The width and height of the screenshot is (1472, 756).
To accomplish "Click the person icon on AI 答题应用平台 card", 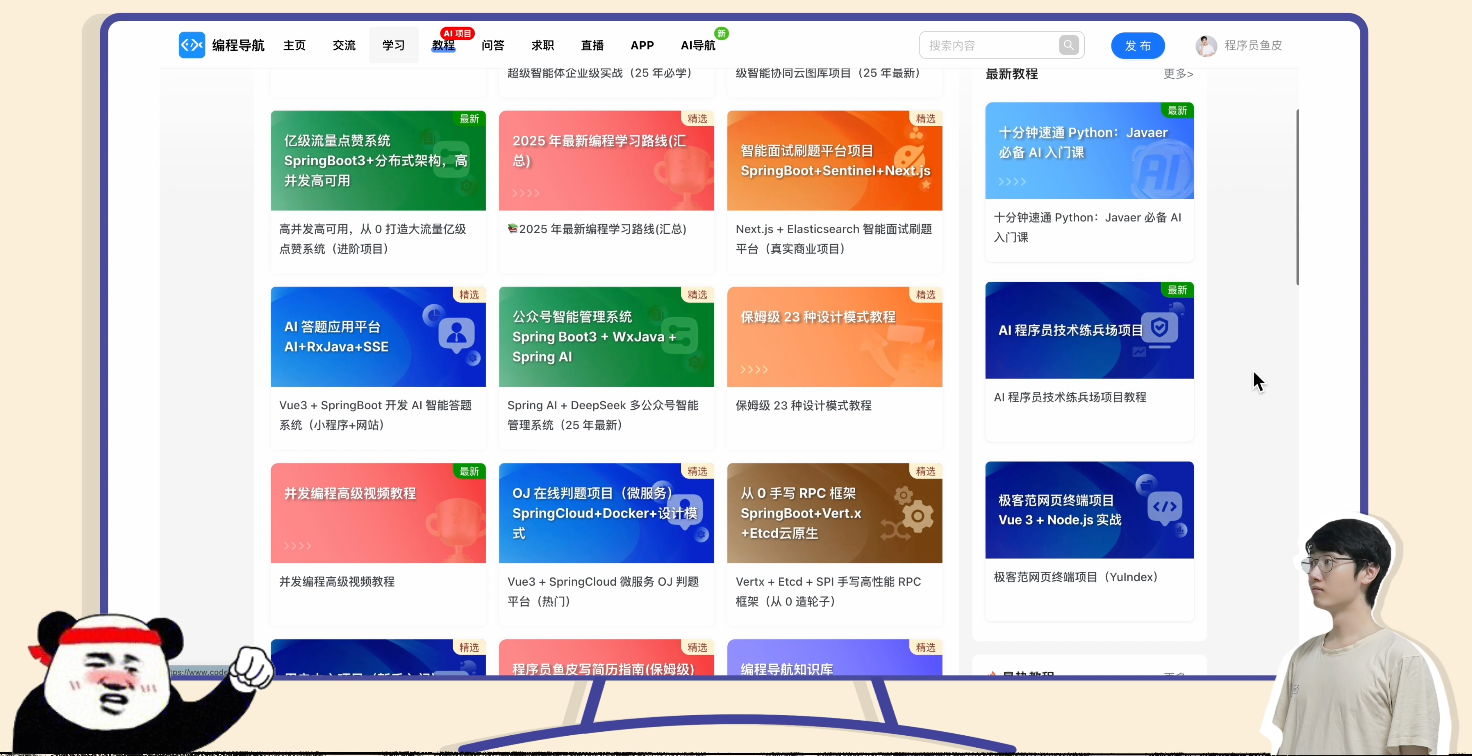I will pyautogui.click(x=457, y=335).
